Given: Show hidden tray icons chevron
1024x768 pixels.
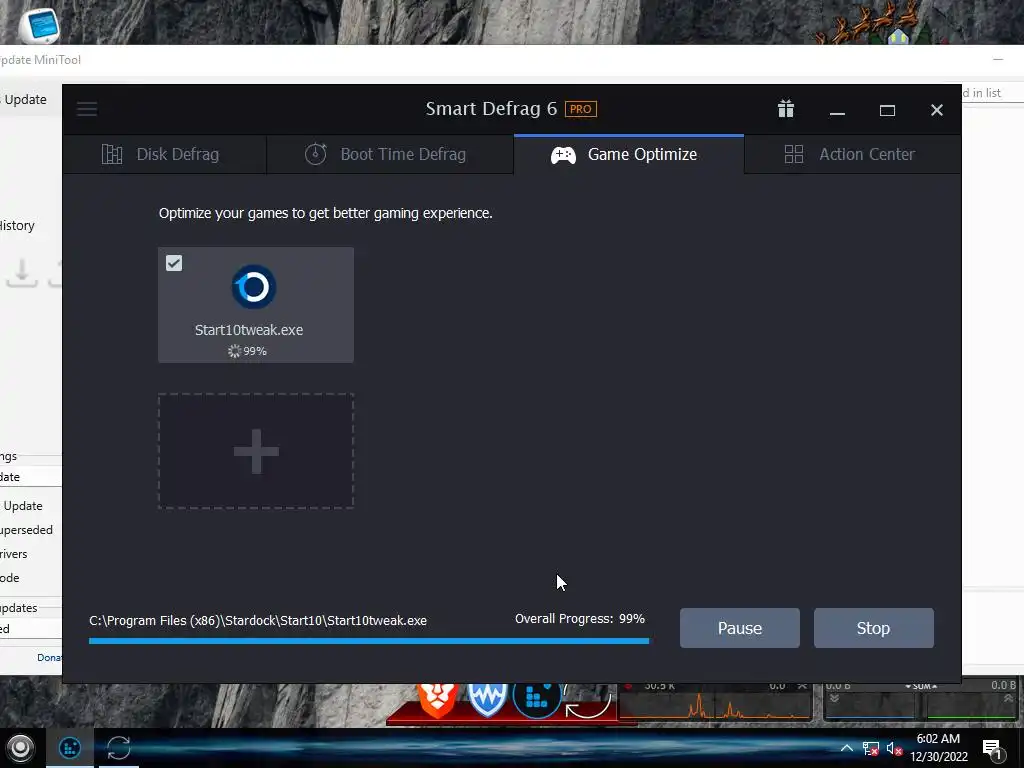Looking at the screenshot, I should (x=846, y=748).
